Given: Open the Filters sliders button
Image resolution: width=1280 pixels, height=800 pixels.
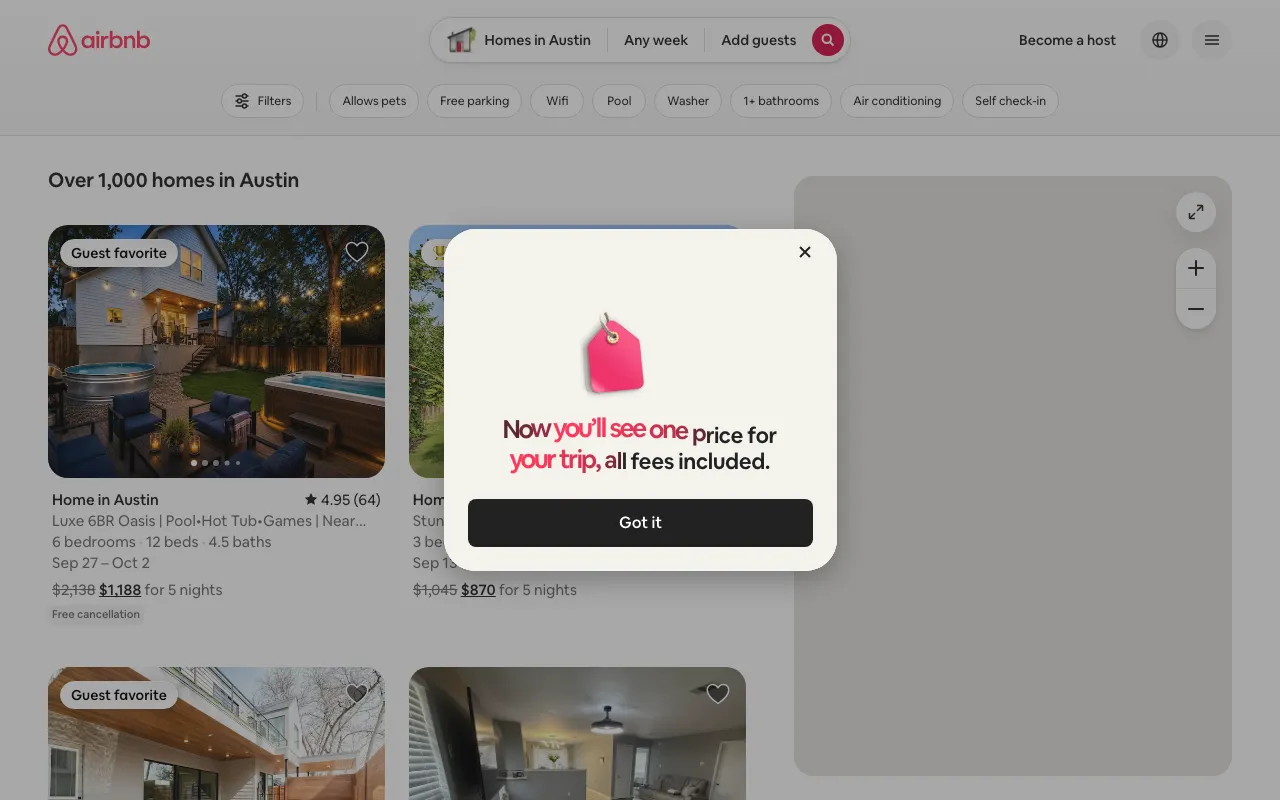Looking at the screenshot, I should 262,101.
